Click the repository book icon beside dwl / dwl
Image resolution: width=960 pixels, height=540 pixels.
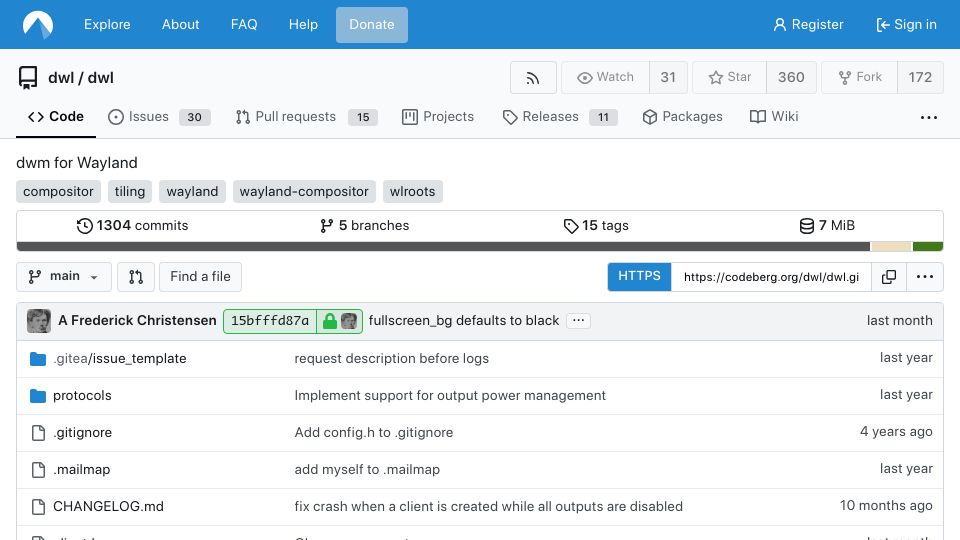click(28, 78)
